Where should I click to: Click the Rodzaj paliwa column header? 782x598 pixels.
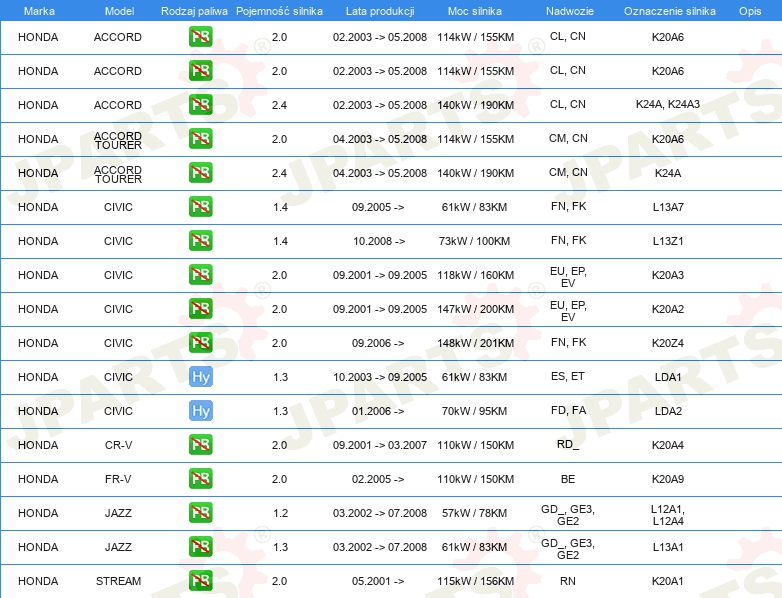point(194,11)
